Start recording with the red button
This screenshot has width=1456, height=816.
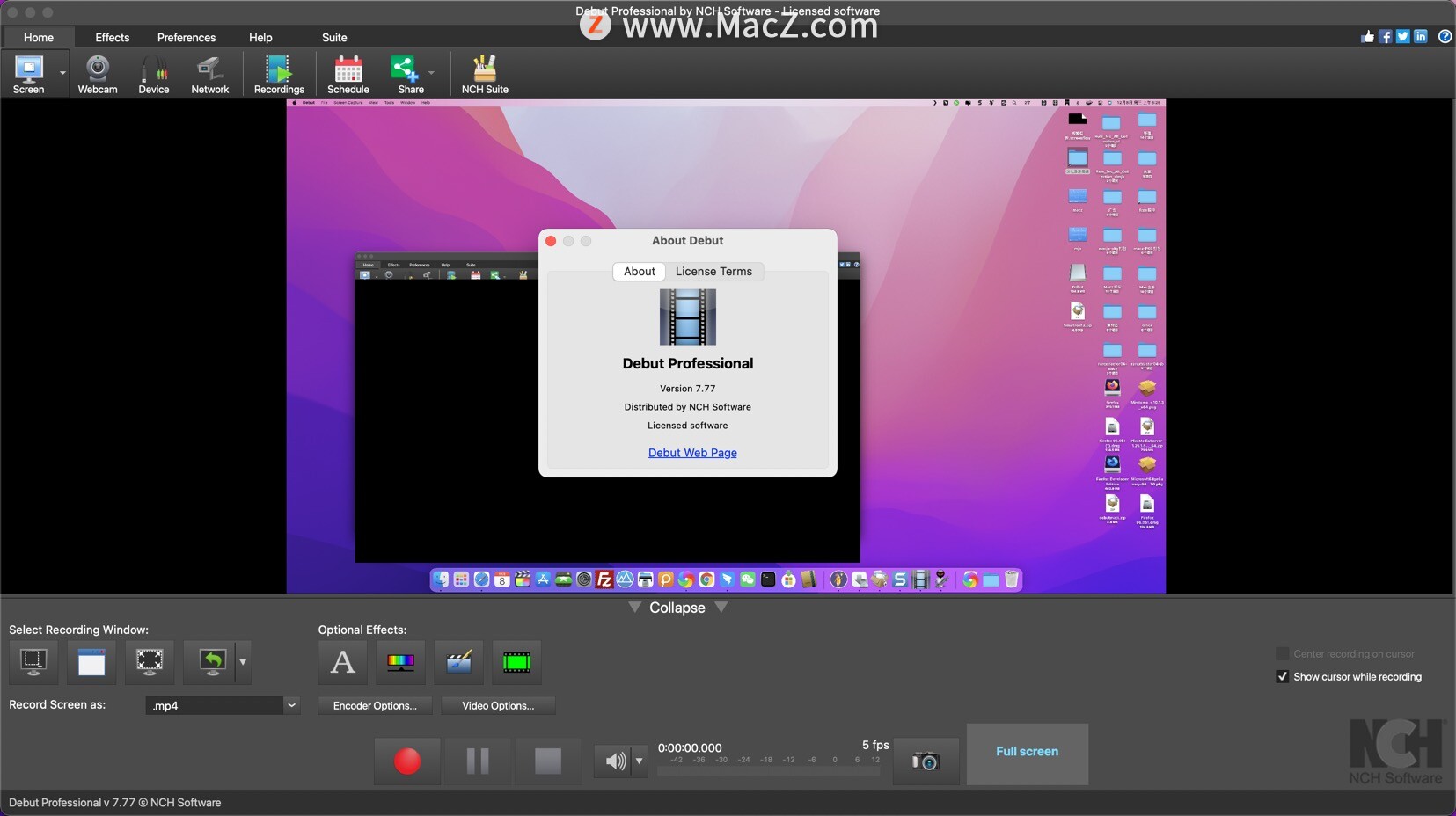point(407,761)
